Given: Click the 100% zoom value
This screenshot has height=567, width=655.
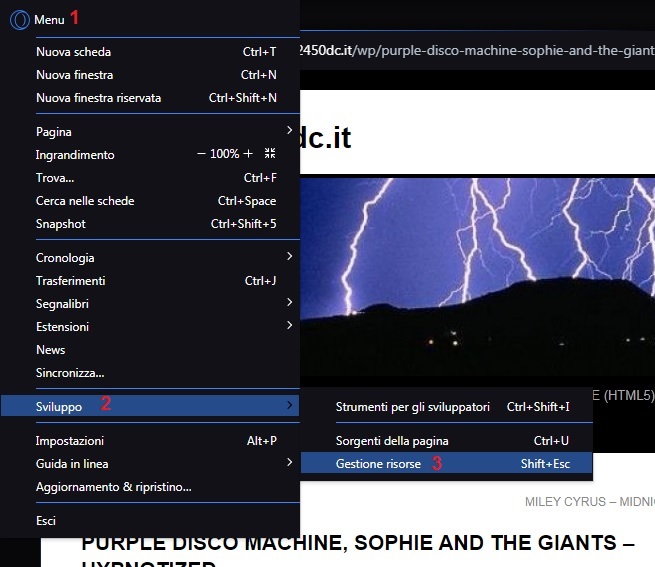Looking at the screenshot, I should click(x=225, y=153).
